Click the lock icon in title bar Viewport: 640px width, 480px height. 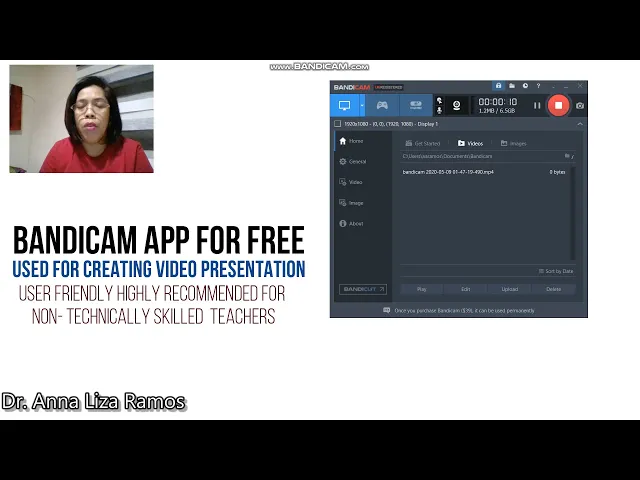498,86
